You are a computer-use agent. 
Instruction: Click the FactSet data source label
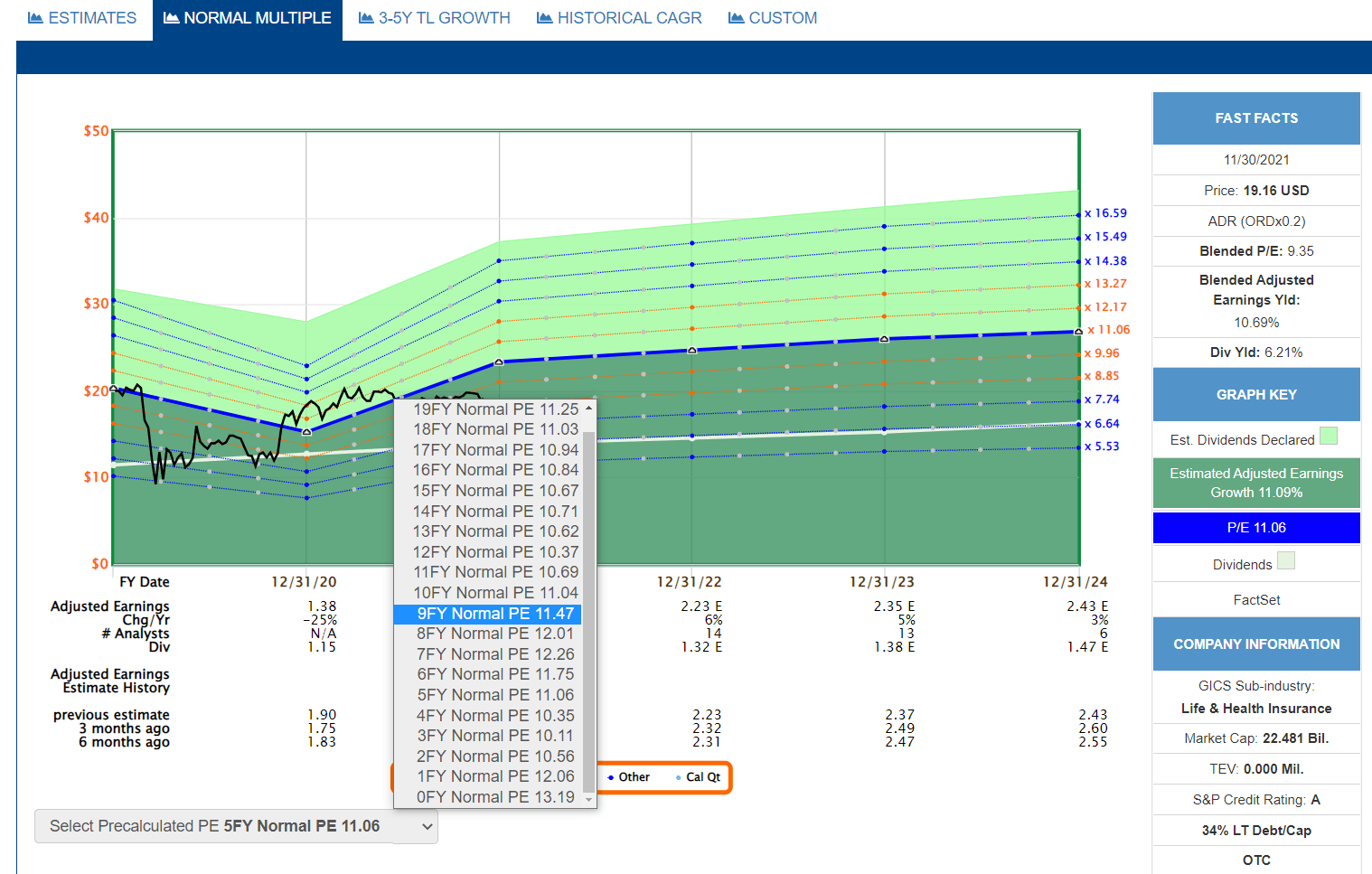1256,600
